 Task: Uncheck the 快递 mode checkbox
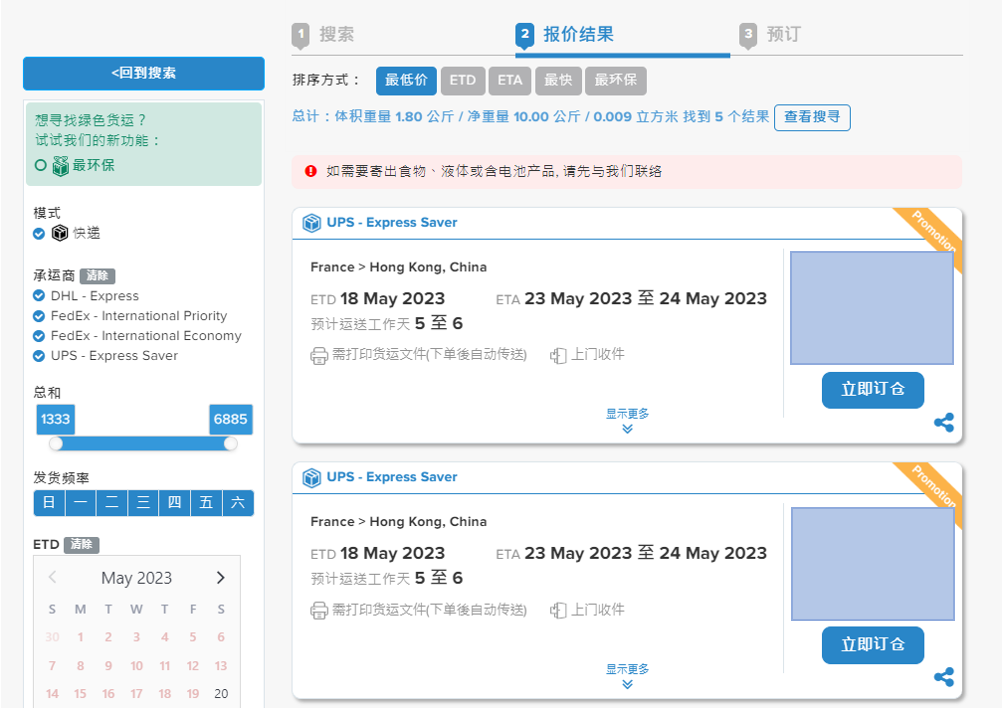[39, 233]
